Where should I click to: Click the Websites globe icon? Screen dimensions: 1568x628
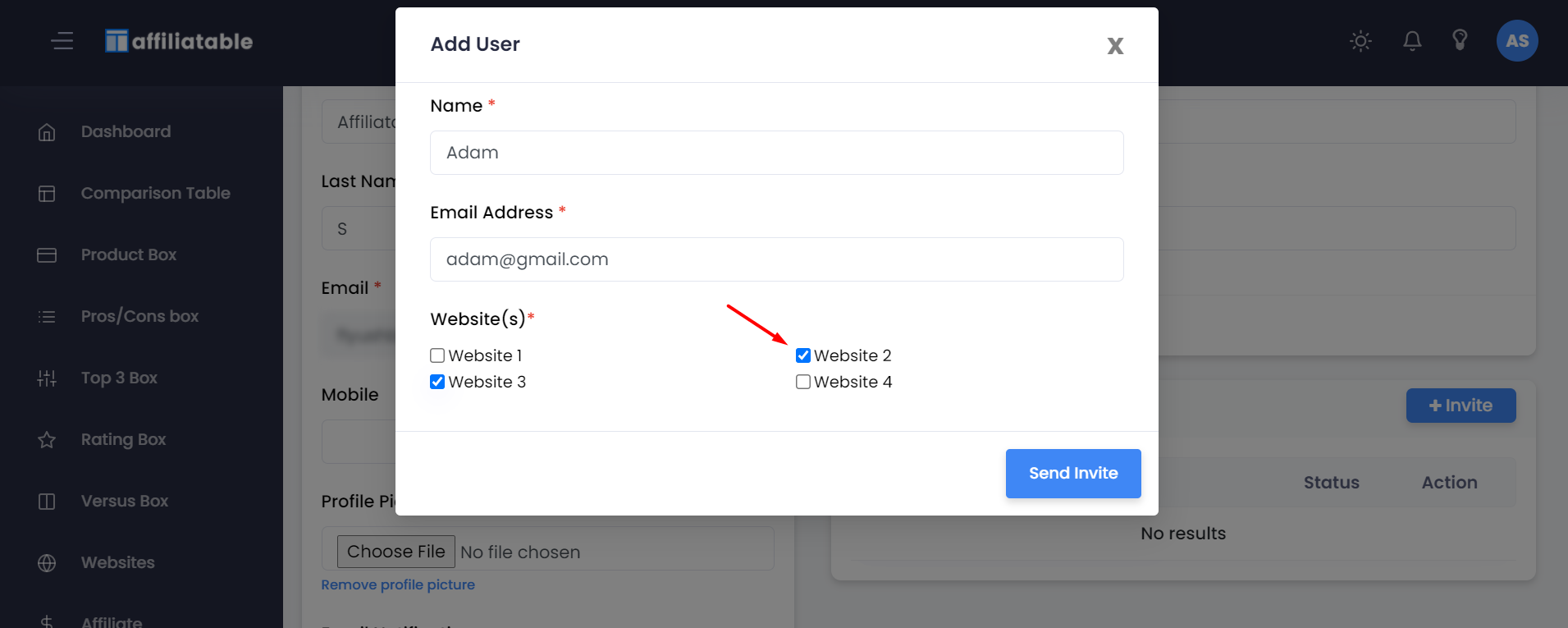pos(47,563)
